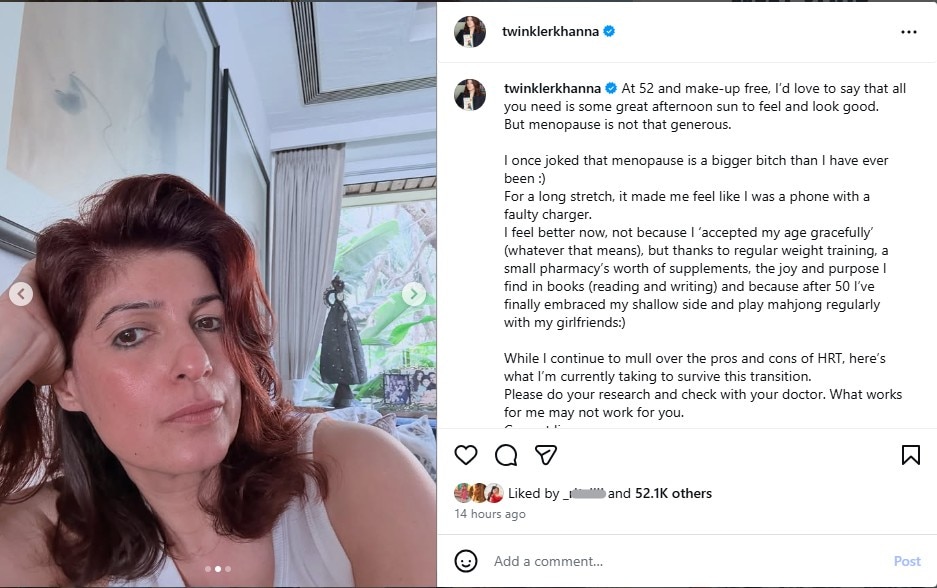Click inside the Add a comment field
937x588 pixels.
point(600,561)
